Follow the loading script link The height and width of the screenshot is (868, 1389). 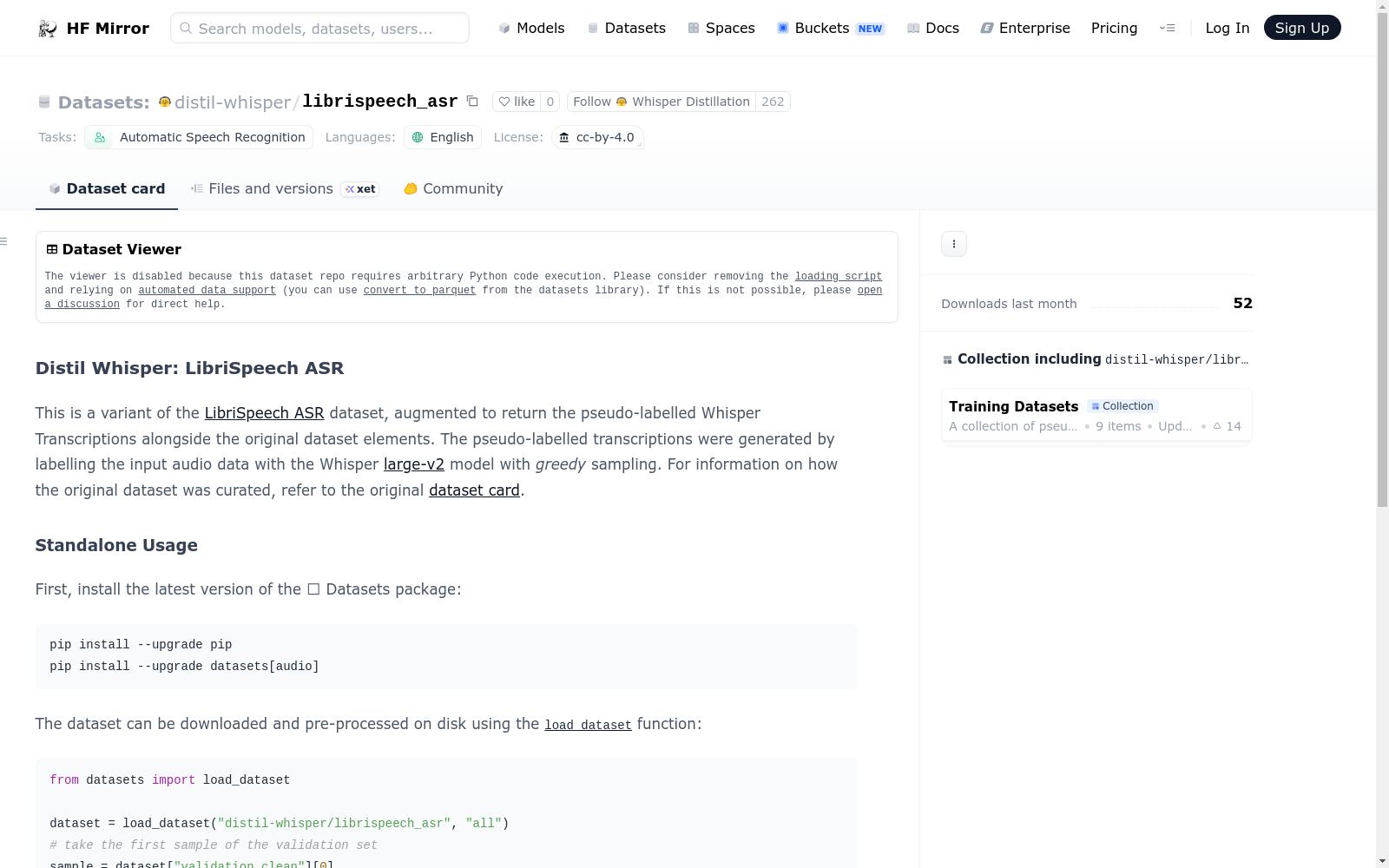839,277
